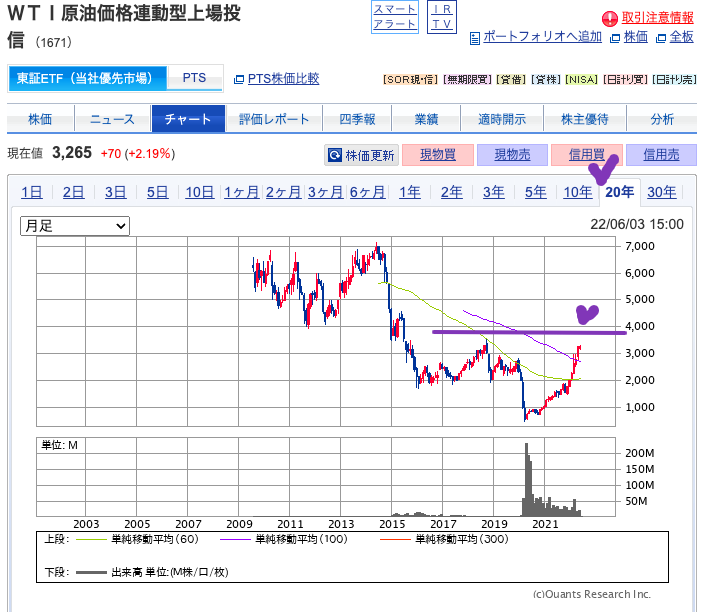Image resolution: width=704 pixels, height=612 pixels.
Task: Select the 1日 chart period
Action: (x=32, y=192)
